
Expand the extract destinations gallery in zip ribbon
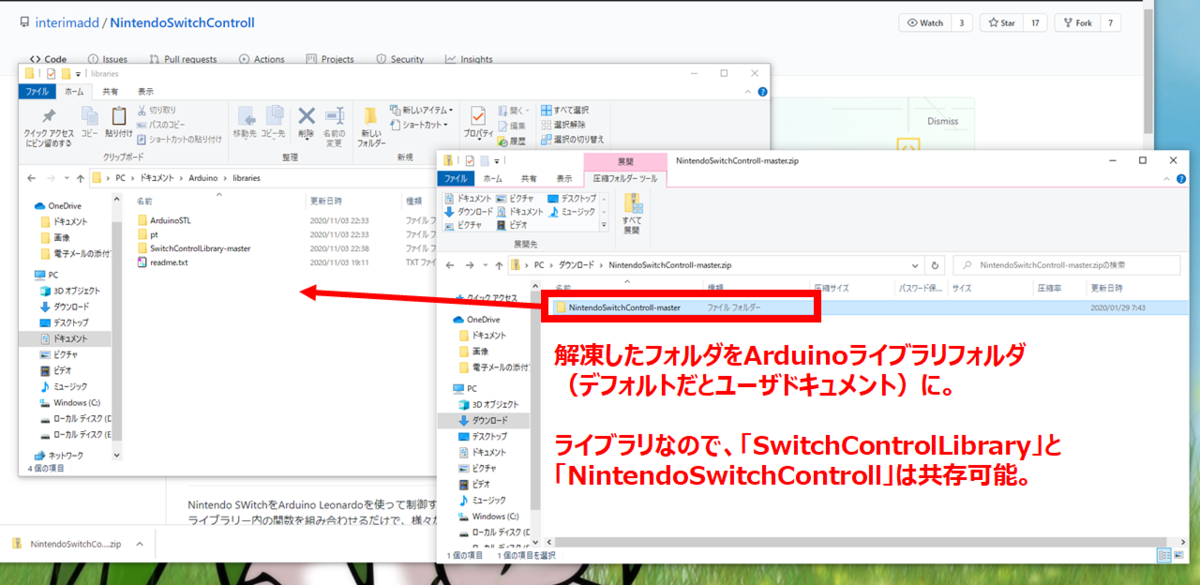coord(603,226)
